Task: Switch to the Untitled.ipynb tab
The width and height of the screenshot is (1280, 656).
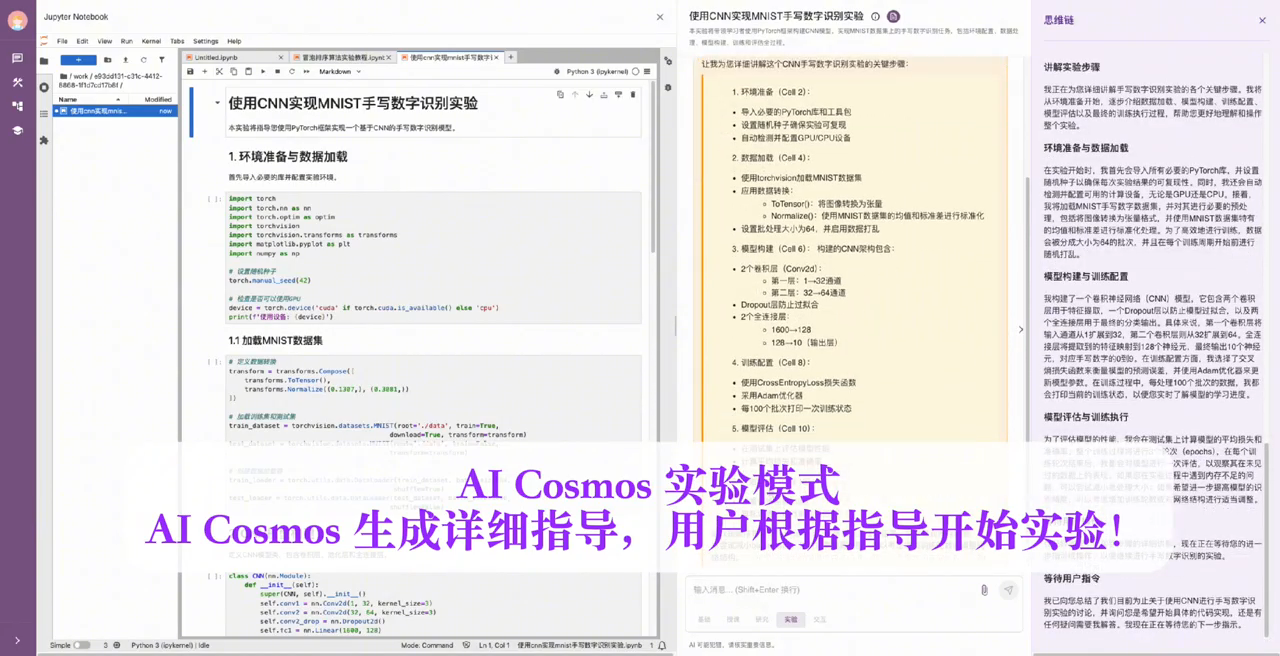Action: click(217, 58)
